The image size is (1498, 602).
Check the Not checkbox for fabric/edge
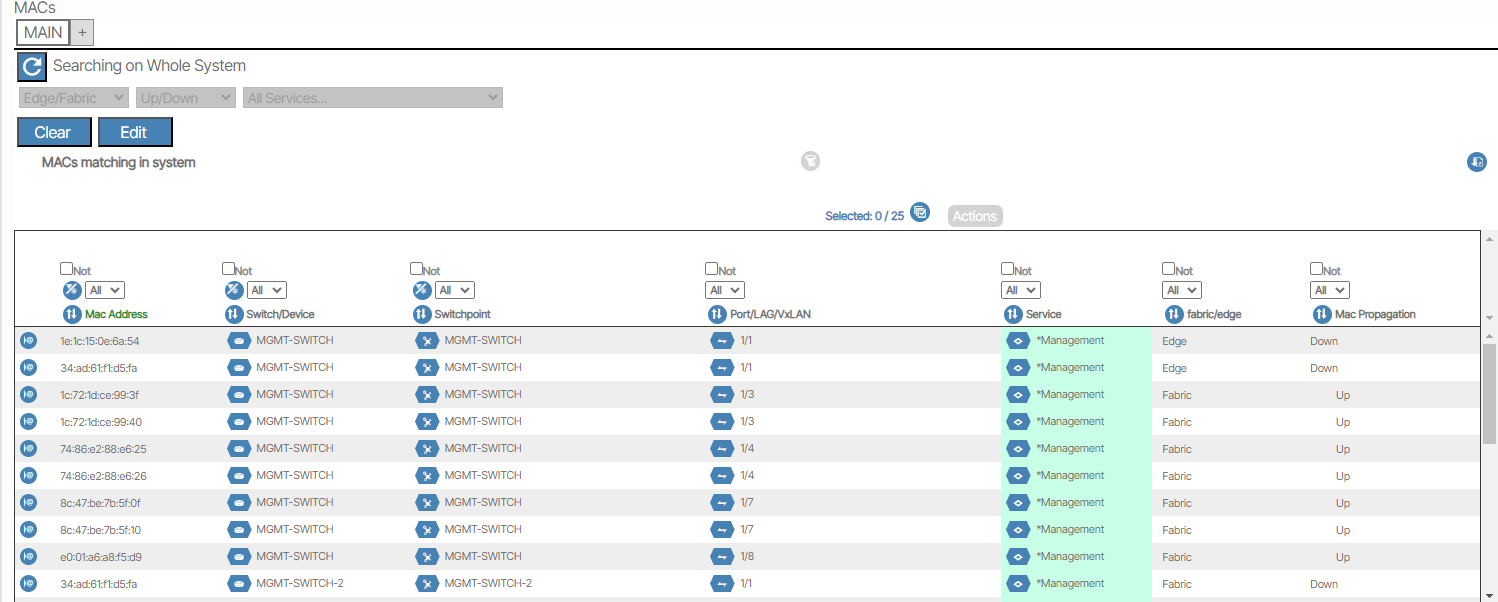tap(1168, 269)
